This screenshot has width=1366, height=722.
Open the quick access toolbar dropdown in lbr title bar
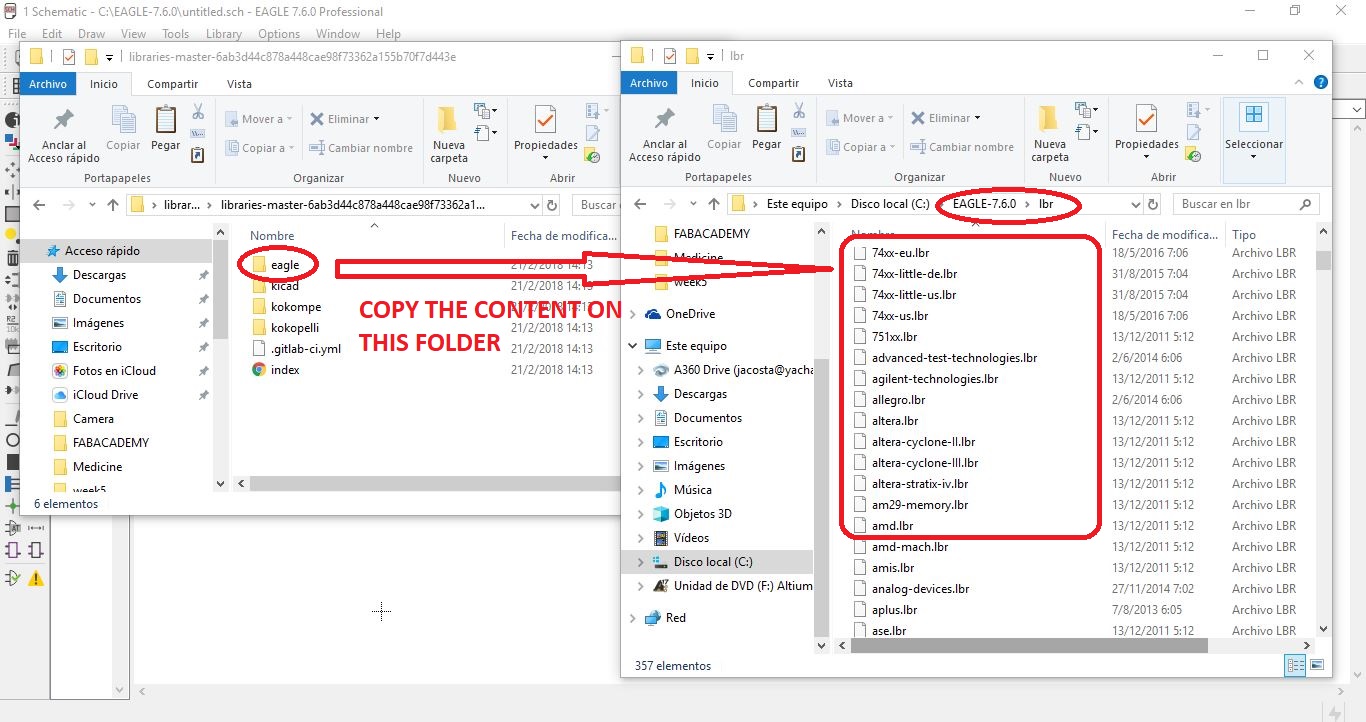[710, 56]
